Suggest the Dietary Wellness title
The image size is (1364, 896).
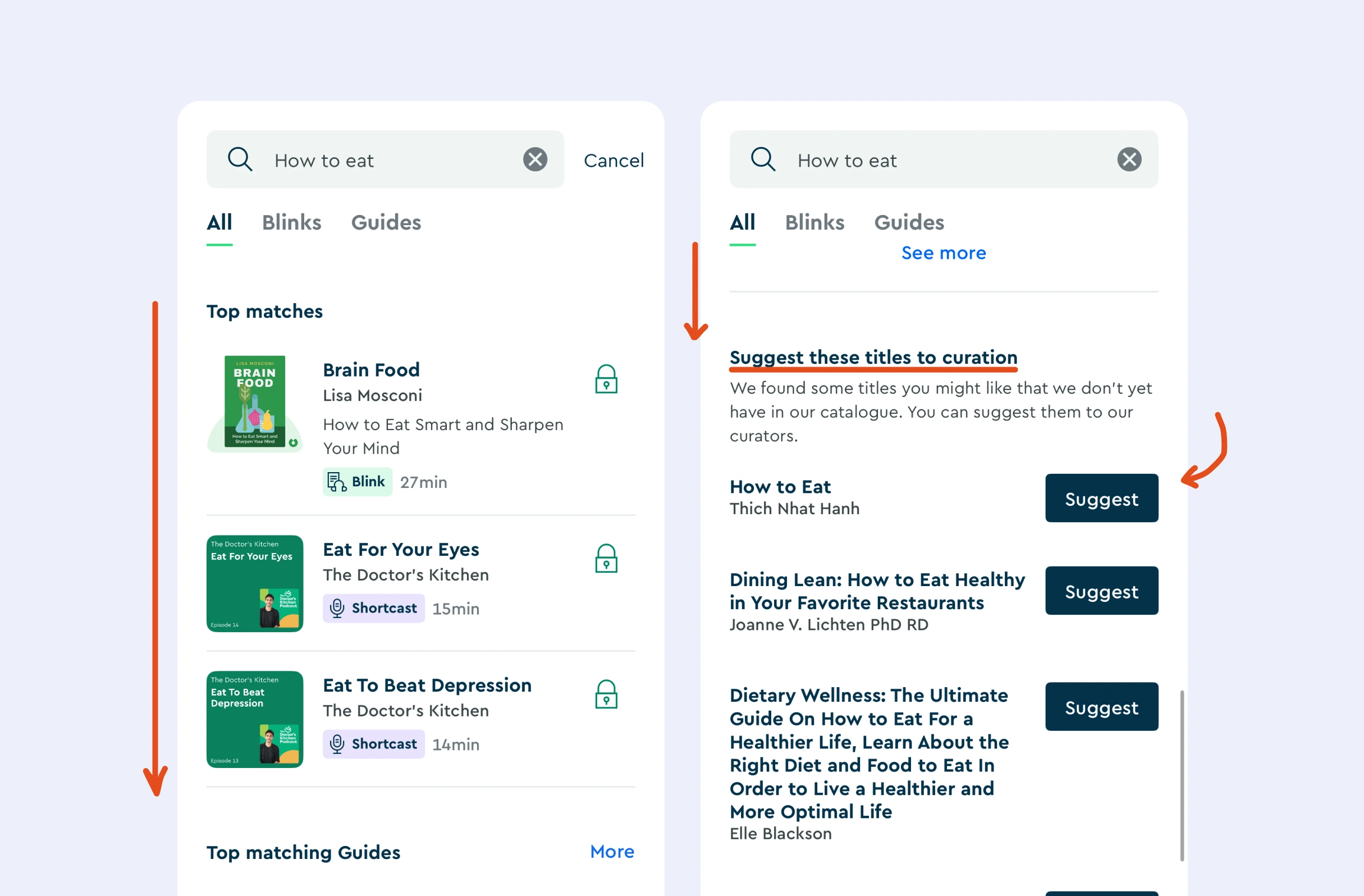point(1101,707)
